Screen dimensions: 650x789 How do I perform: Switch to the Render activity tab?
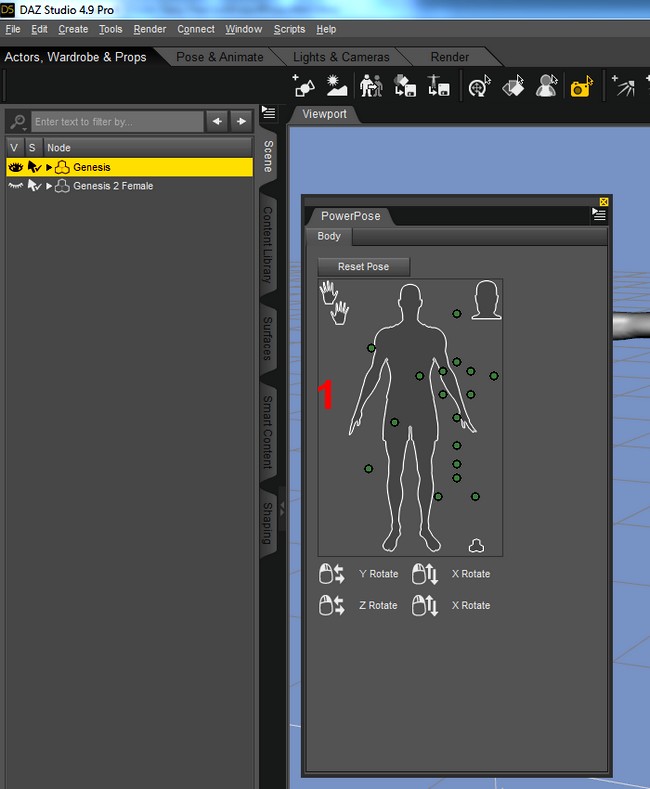tap(450, 57)
